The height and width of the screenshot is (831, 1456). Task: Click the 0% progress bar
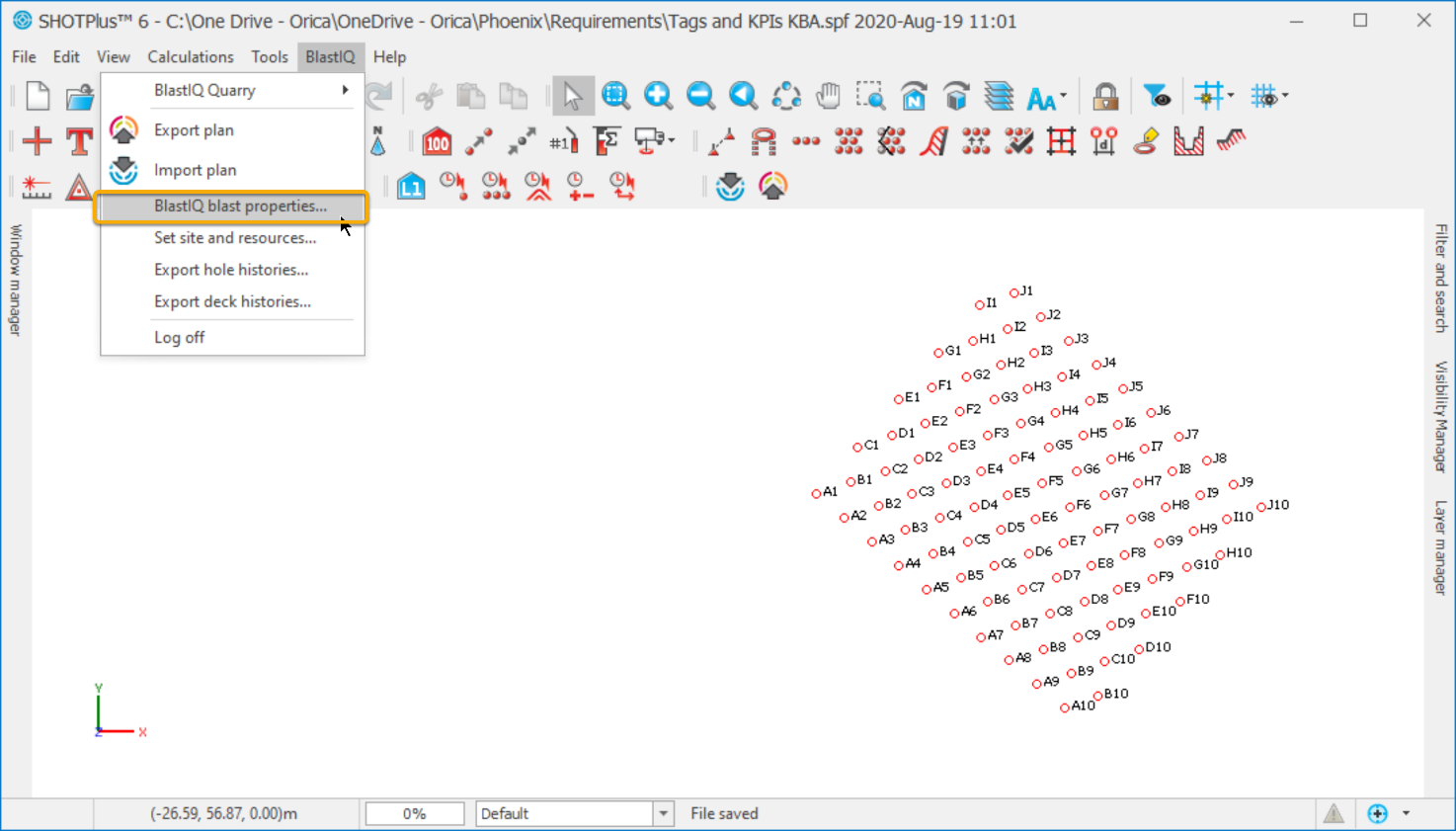tap(415, 813)
